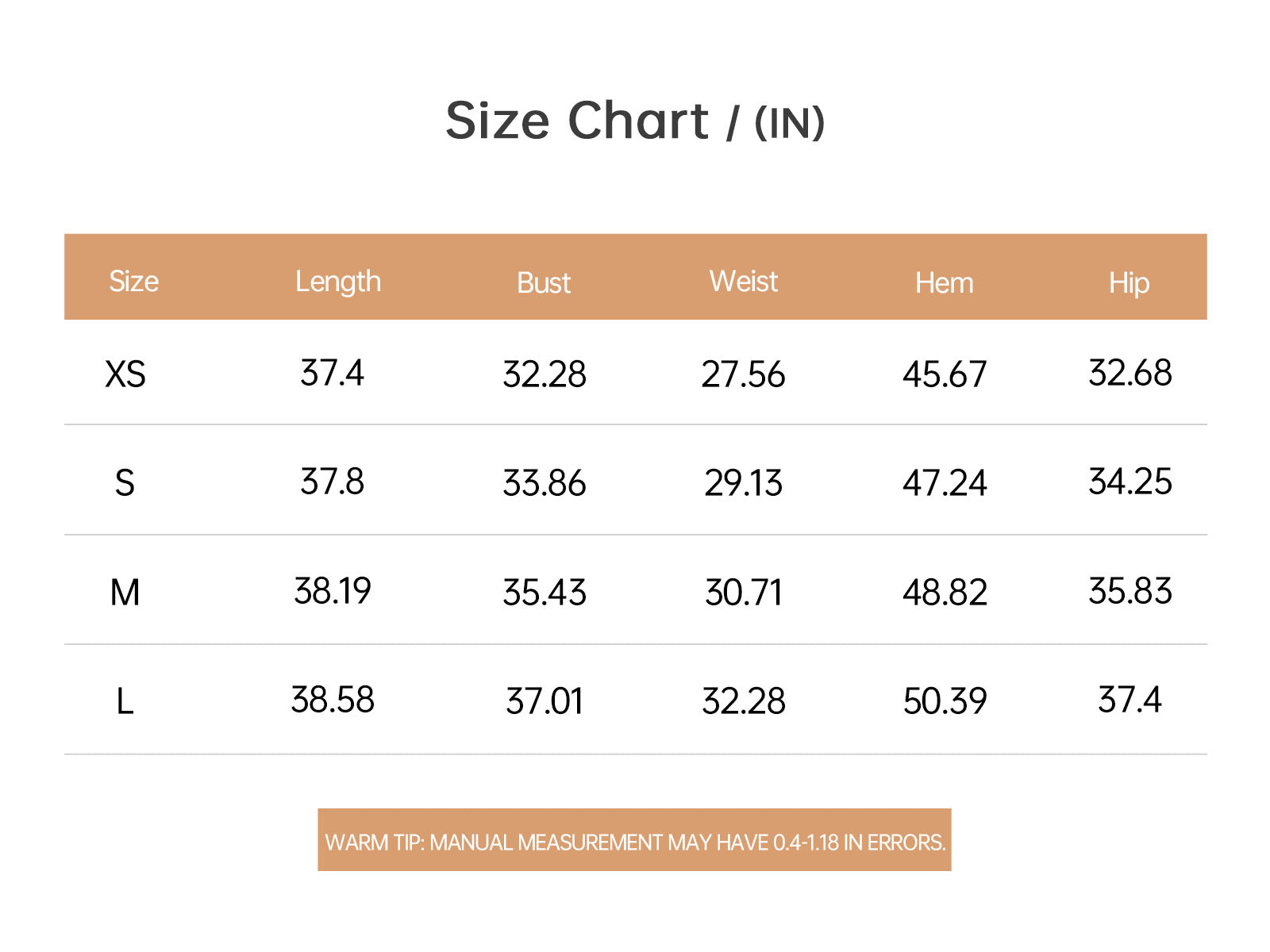Click XS length value 37.4
The width and height of the screenshot is (1270, 952).
[332, 373]
